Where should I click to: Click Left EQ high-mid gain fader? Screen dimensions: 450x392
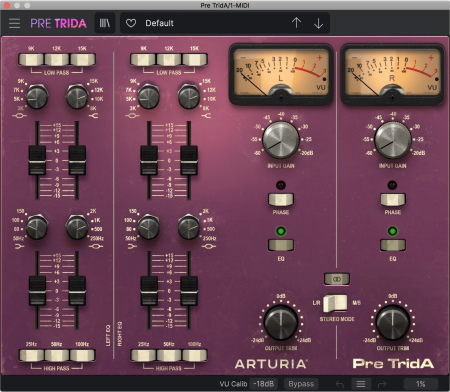pyautogui.click(x=37, y=161)
